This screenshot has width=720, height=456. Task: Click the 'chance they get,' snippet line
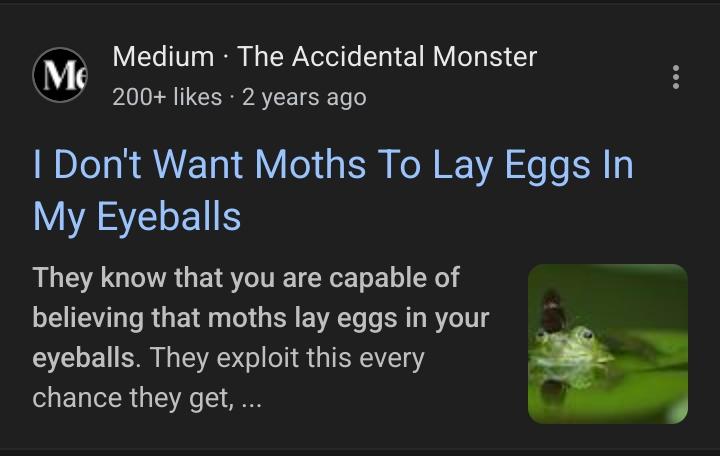click(x=133, y=398)
